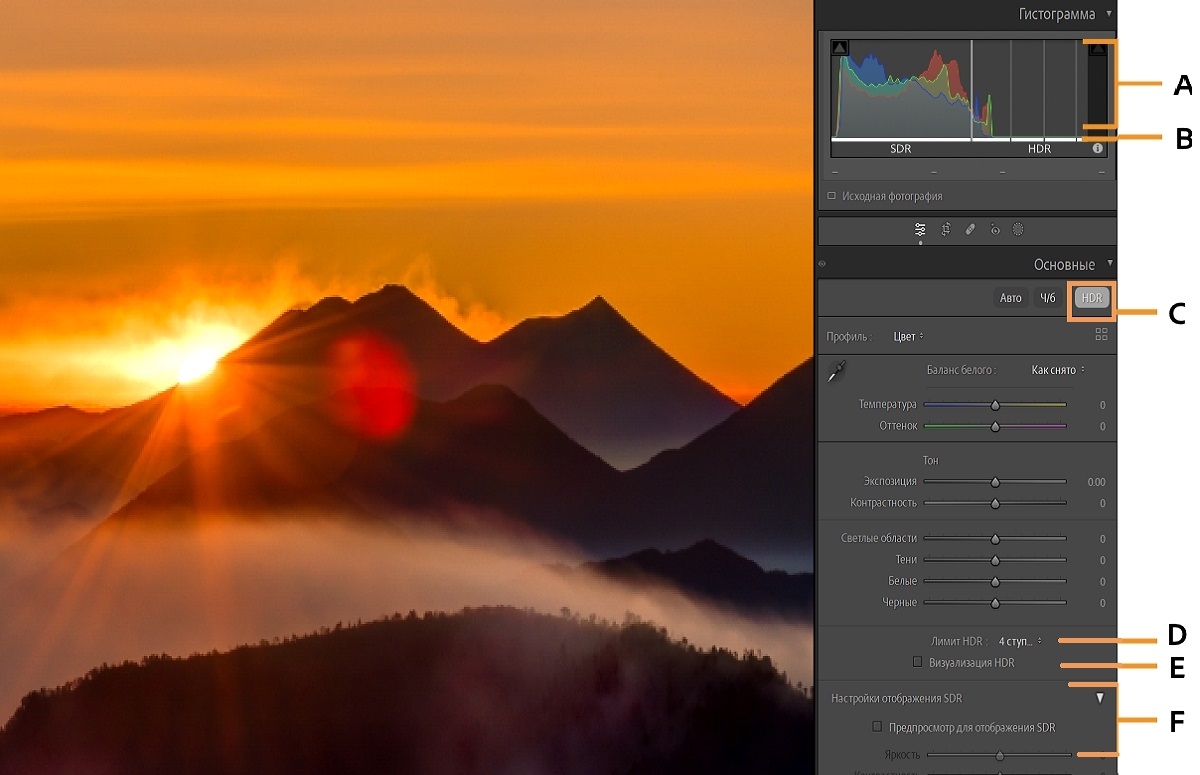This screenshot has height=775, width=1200.
Task: Select the Red Eye correction tool icon
Action: click(994, 229)
